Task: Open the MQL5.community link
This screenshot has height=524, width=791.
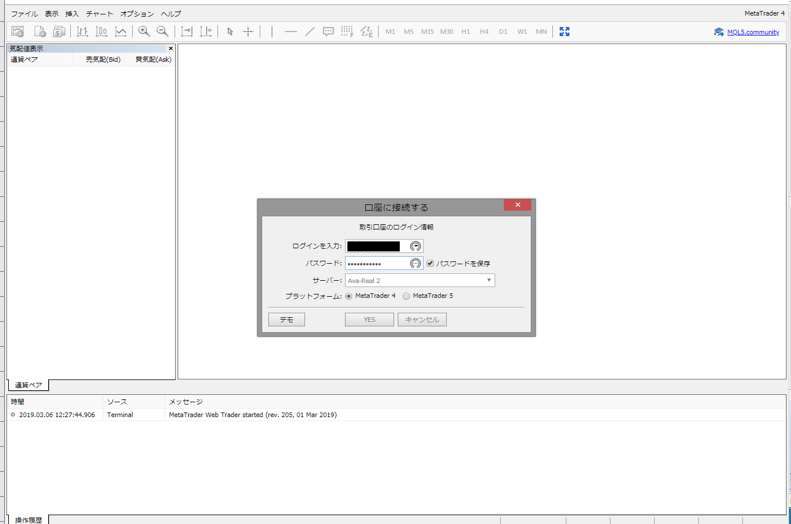Action: coord(753,32)
